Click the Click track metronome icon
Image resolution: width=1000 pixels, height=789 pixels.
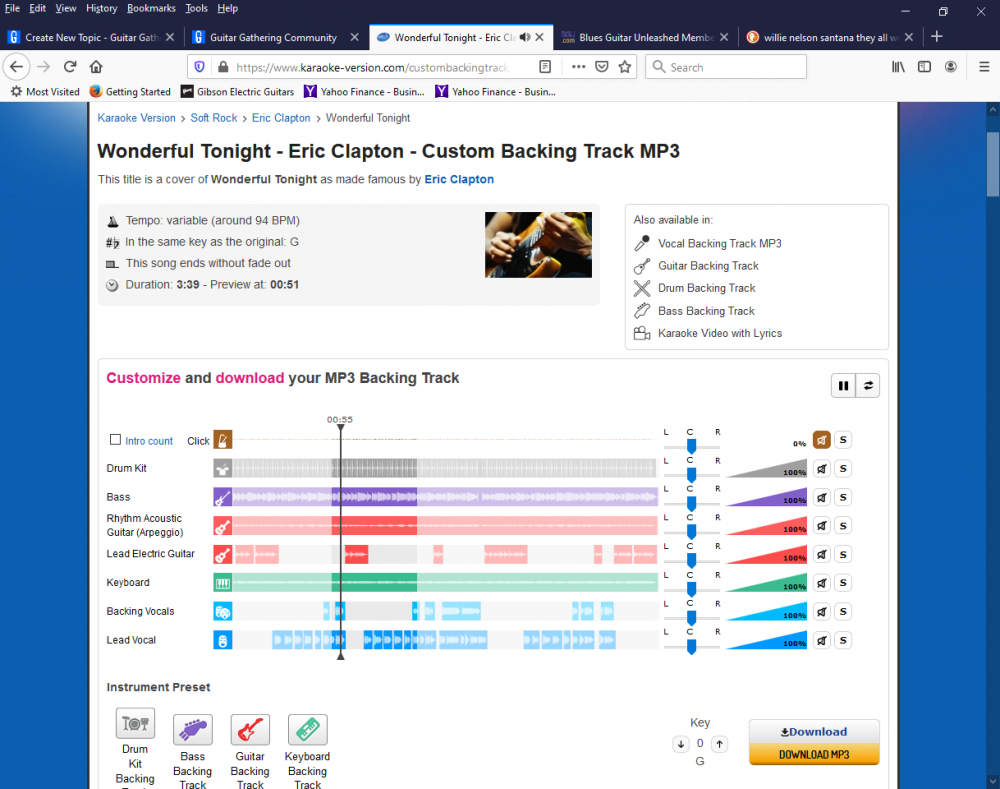pyautogui.click(x=223, y=440)
